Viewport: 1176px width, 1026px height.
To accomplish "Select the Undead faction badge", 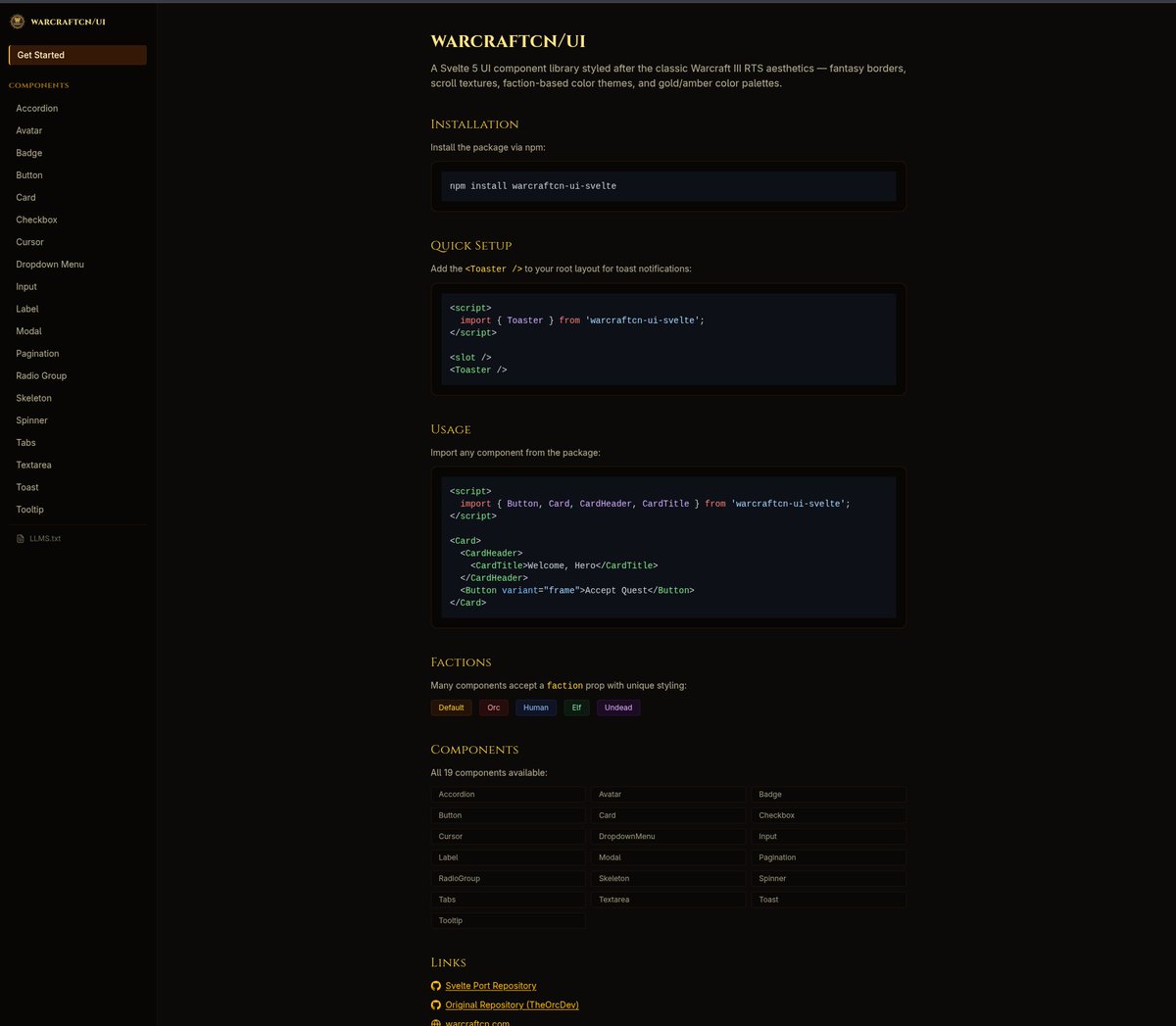I will tap(618, 708).
